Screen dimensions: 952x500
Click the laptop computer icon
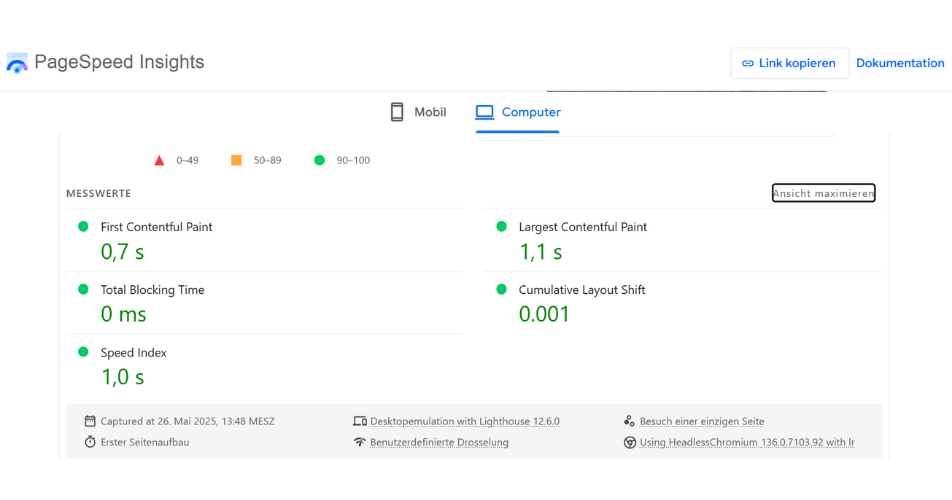click(x=484, y=112)
